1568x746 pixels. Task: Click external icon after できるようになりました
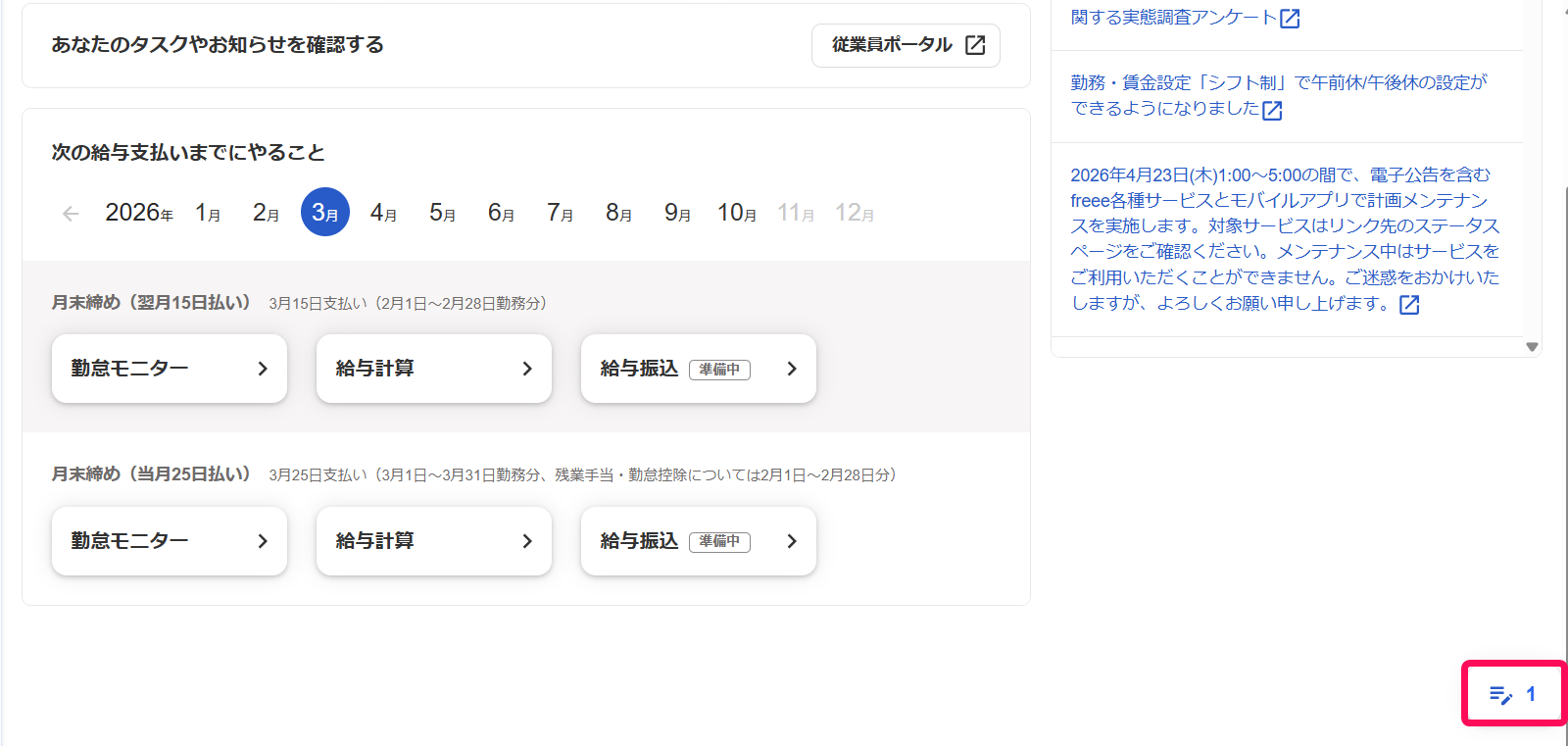pyautogui.click(x=1272, y=111)
